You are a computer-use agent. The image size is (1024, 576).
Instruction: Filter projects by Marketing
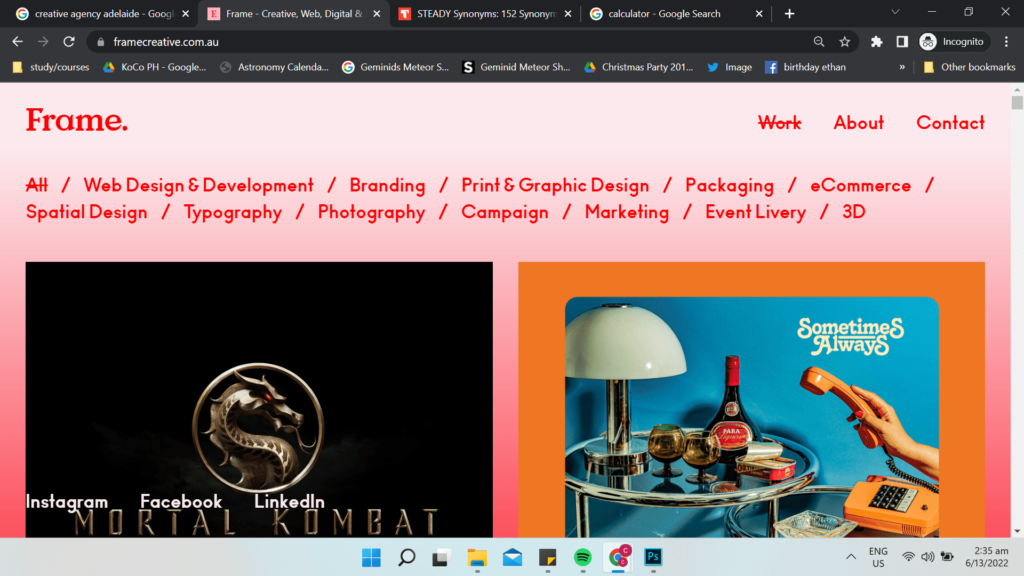627,212
